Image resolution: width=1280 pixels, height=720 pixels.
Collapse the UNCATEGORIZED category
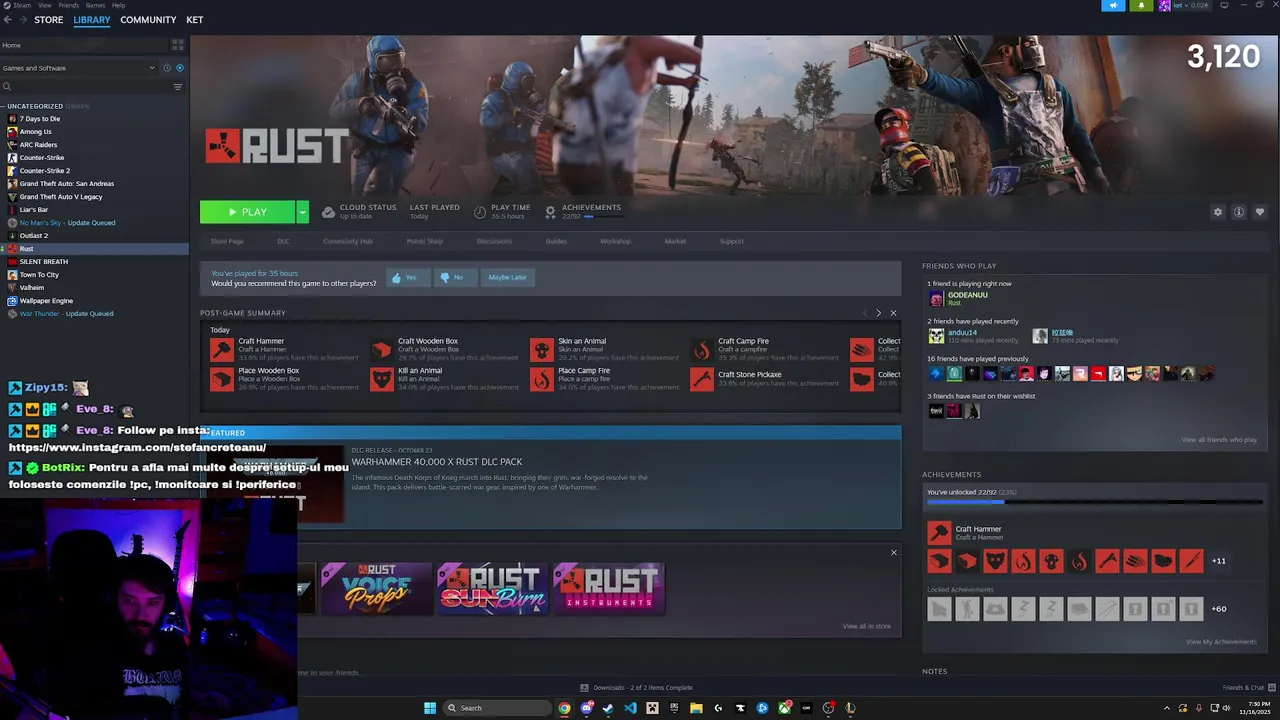(3, 106)
